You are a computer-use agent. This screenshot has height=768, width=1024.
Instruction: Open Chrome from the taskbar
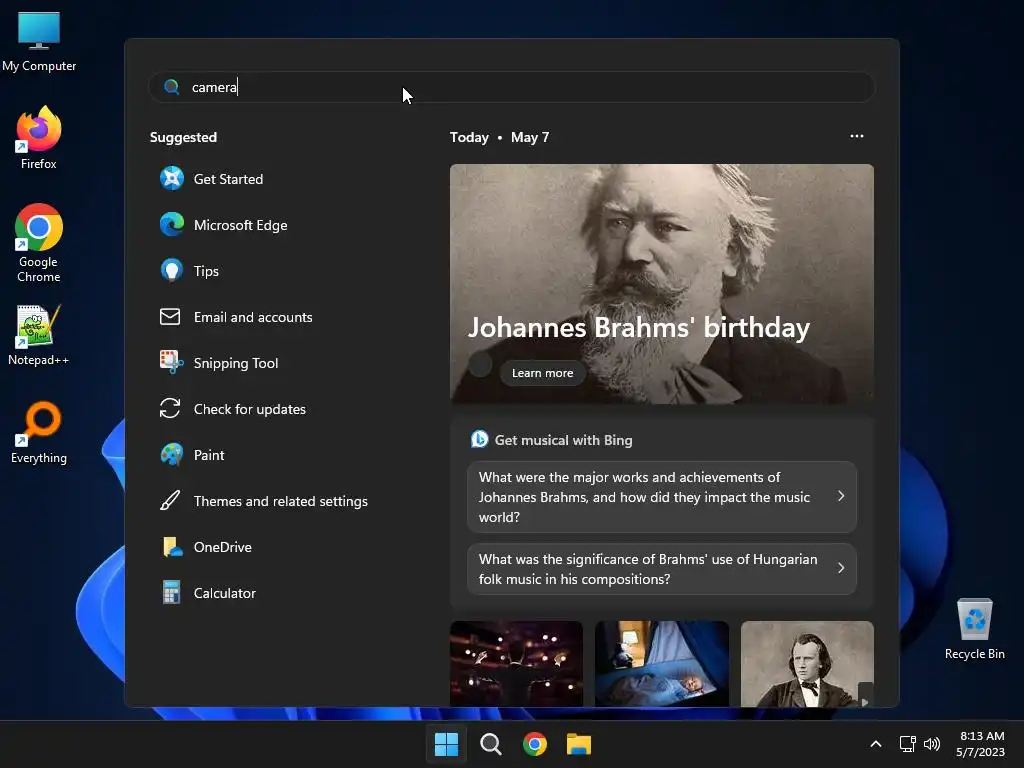535,744
